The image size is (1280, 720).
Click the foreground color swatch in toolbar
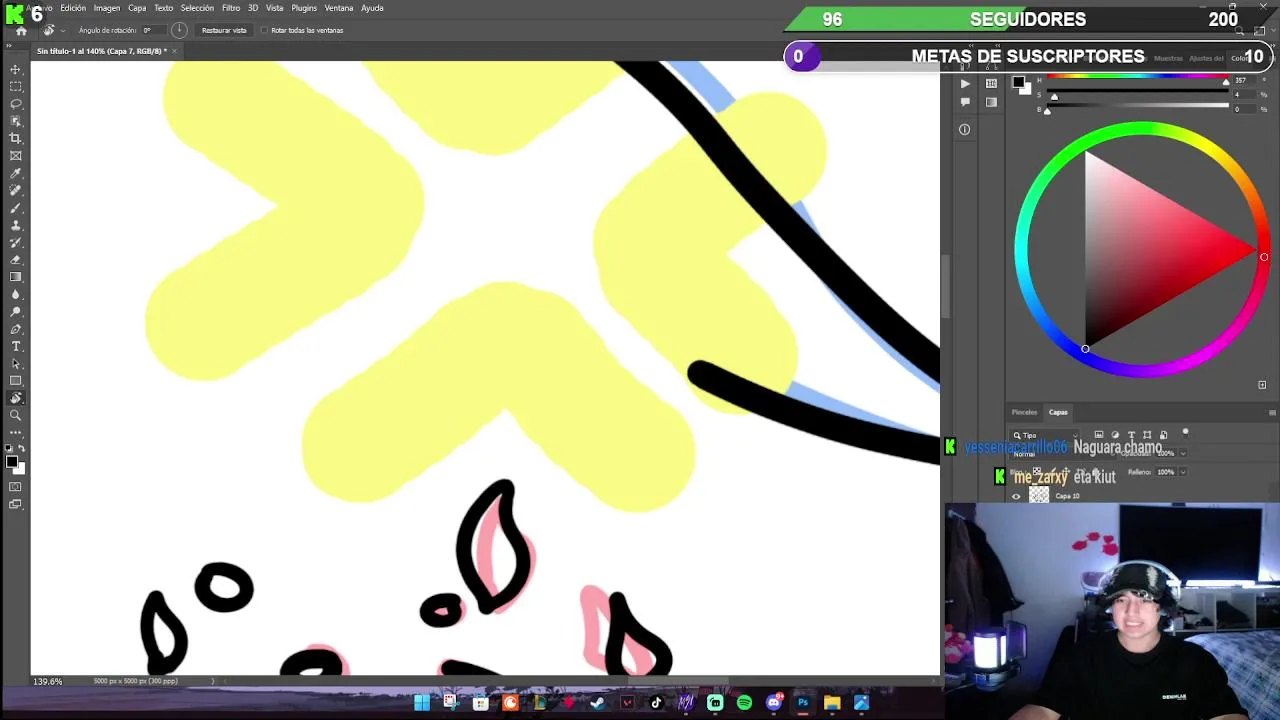pyautogui.click(x=11, y=461)
